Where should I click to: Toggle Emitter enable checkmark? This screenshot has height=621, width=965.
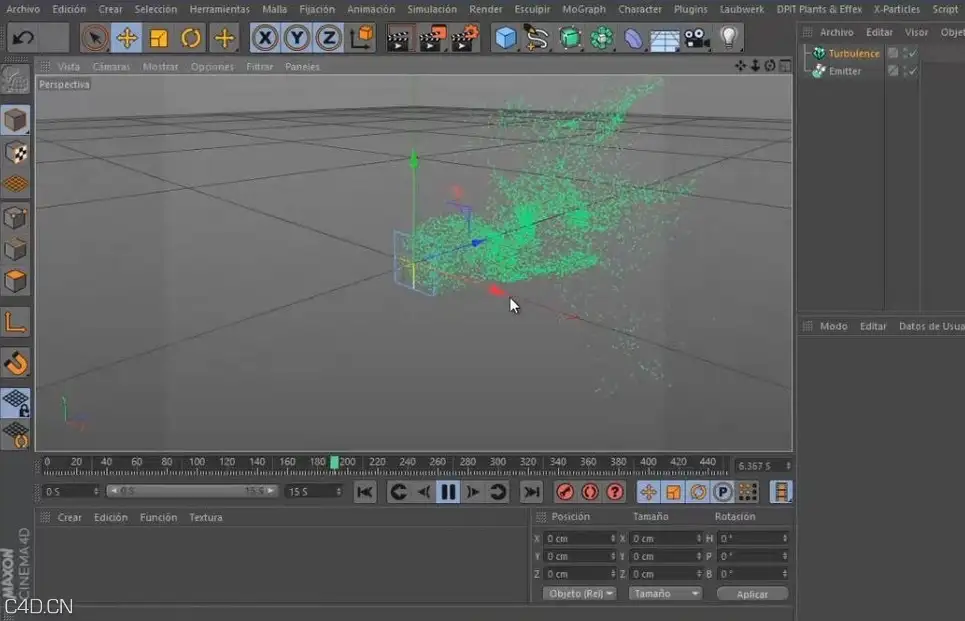pyautogui.click(x=913, y=71)
